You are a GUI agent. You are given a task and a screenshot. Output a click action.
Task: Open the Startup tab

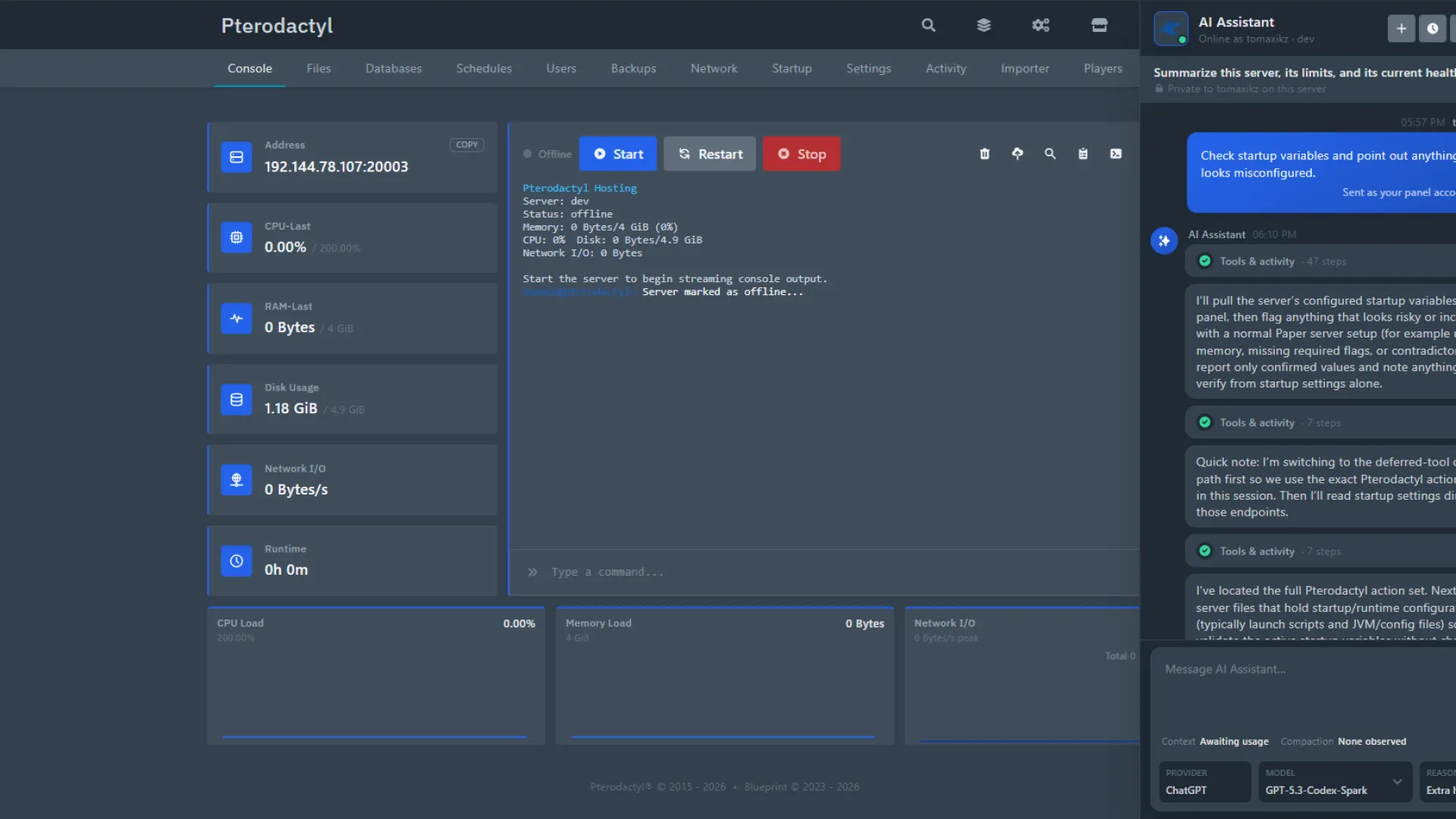[x=792, y=68]
